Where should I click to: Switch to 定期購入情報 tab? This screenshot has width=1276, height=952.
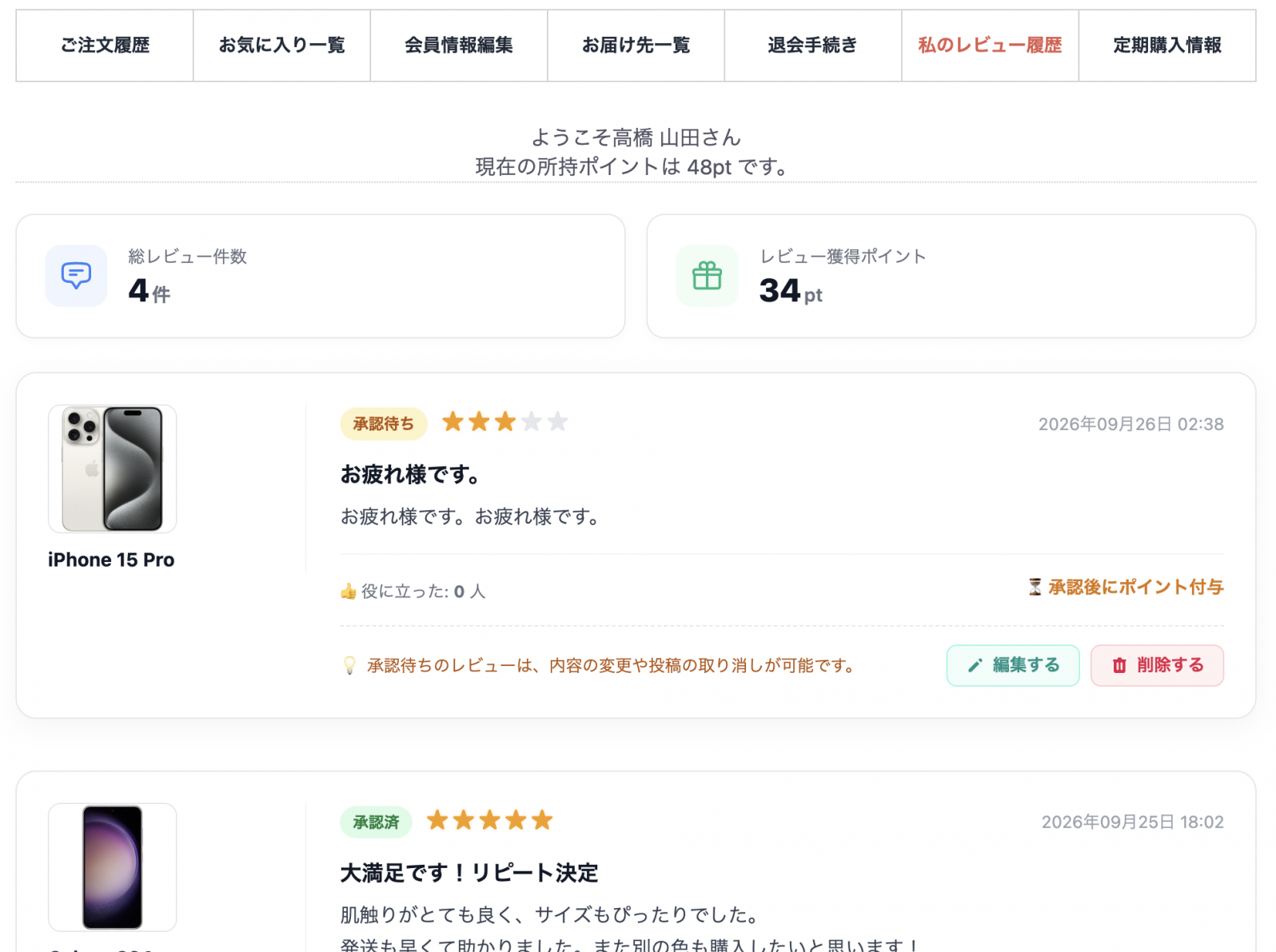point(1167,46)
